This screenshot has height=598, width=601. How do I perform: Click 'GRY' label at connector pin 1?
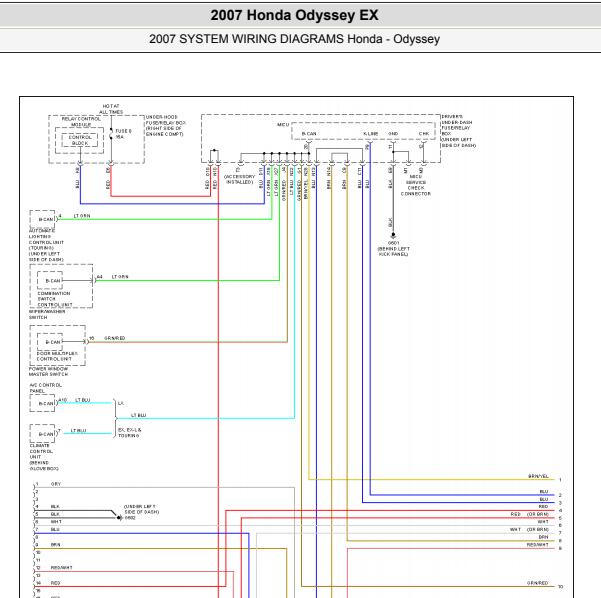[x=56, y=484]
